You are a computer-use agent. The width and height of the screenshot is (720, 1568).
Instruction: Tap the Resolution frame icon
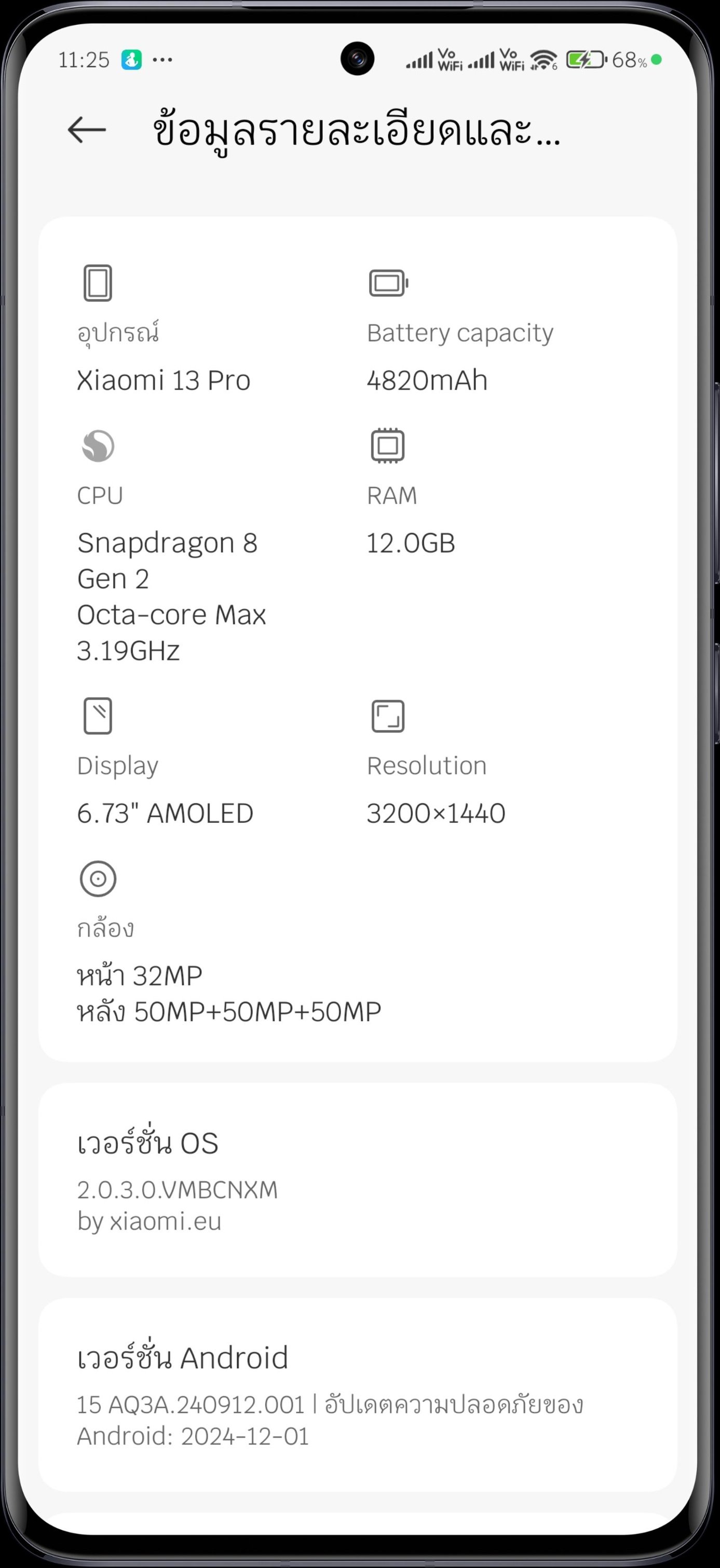[388, 716]
